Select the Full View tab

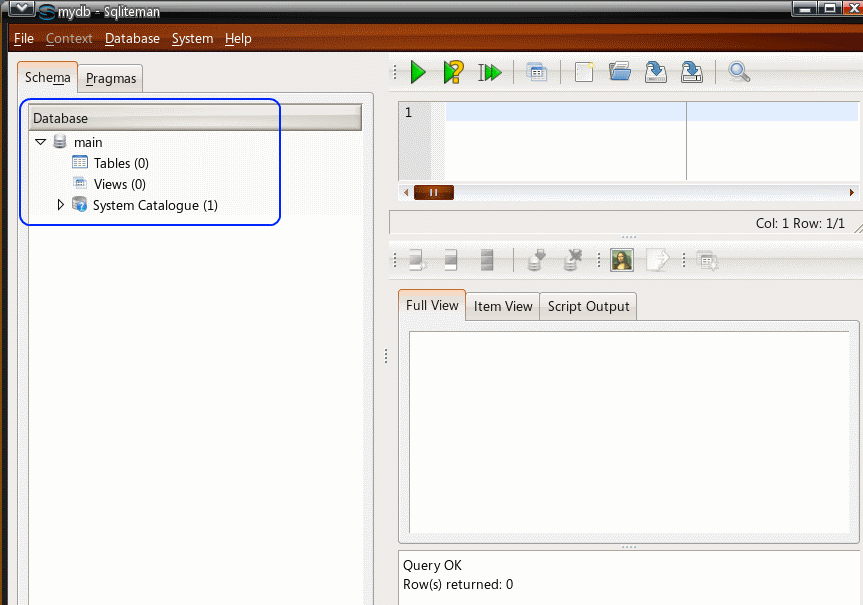432,306
